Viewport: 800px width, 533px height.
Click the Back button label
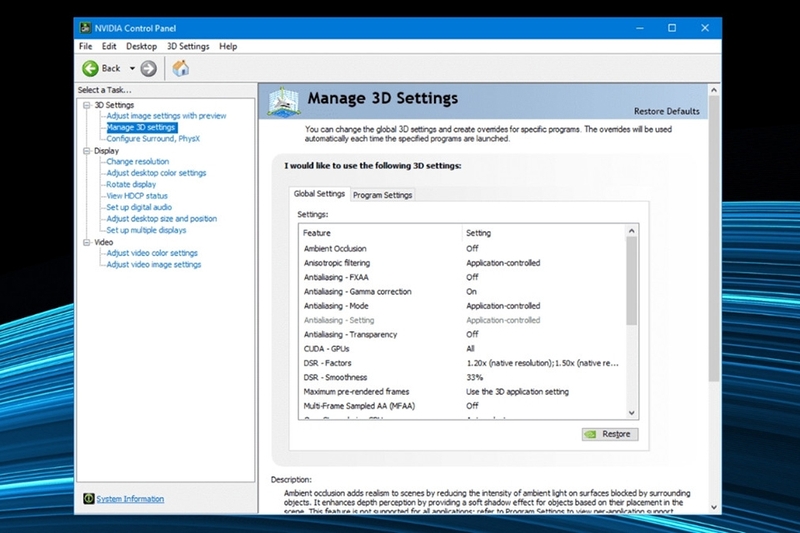pyautogui.click(x=111, y=68)
